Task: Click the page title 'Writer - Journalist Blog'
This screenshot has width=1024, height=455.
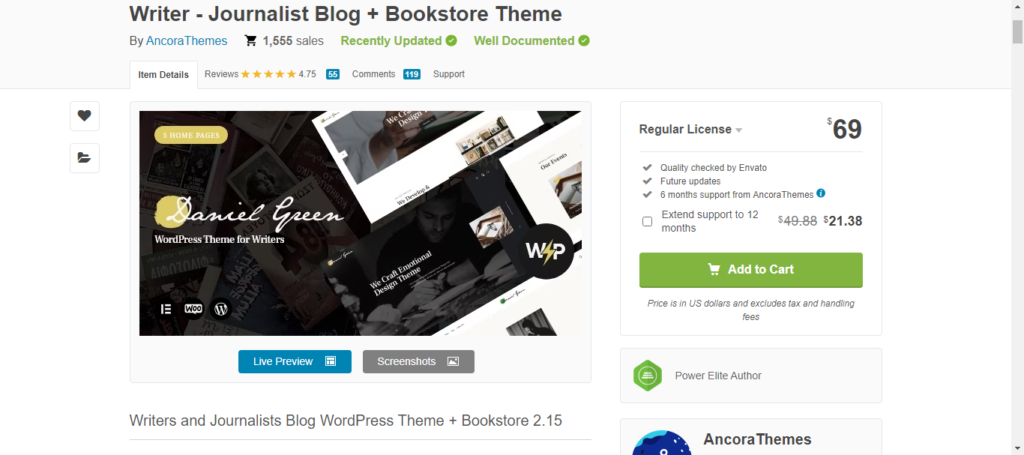Action: (x=345, y=14)
